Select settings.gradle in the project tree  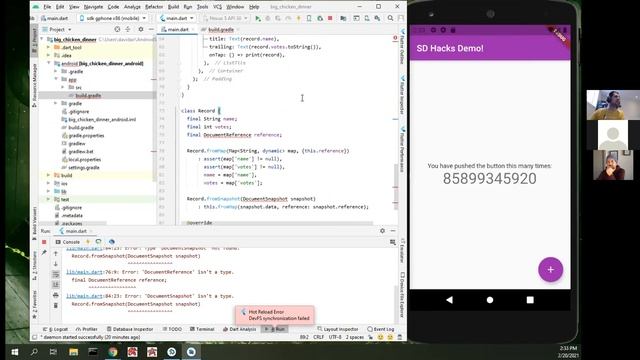click(84, 168)
